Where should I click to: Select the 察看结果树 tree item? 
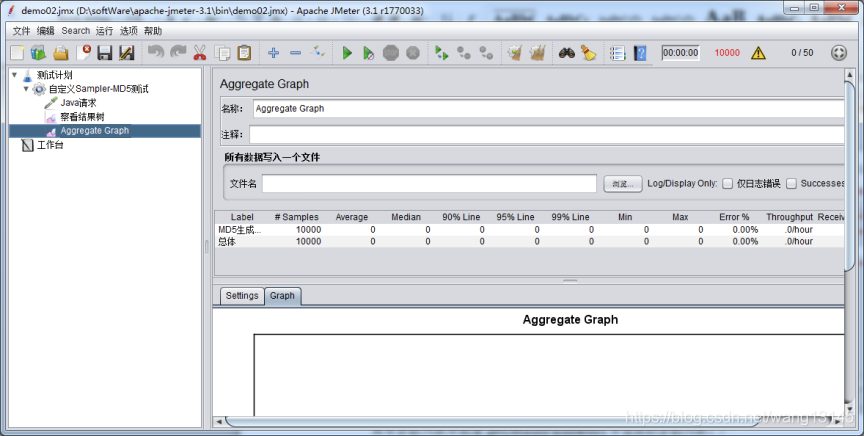(x=82, y=117)
